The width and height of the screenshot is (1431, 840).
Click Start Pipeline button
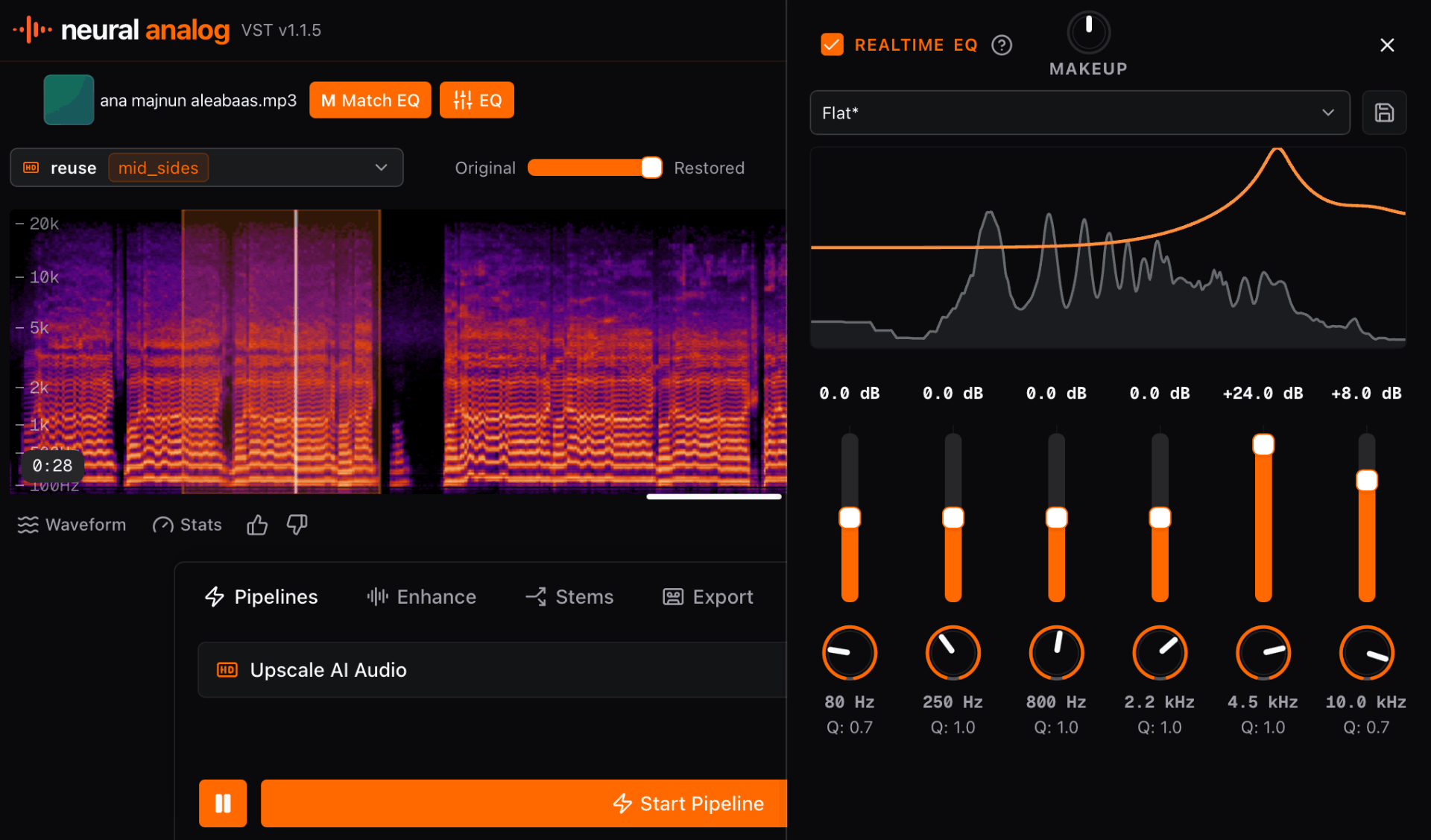[x=524, y=803]
